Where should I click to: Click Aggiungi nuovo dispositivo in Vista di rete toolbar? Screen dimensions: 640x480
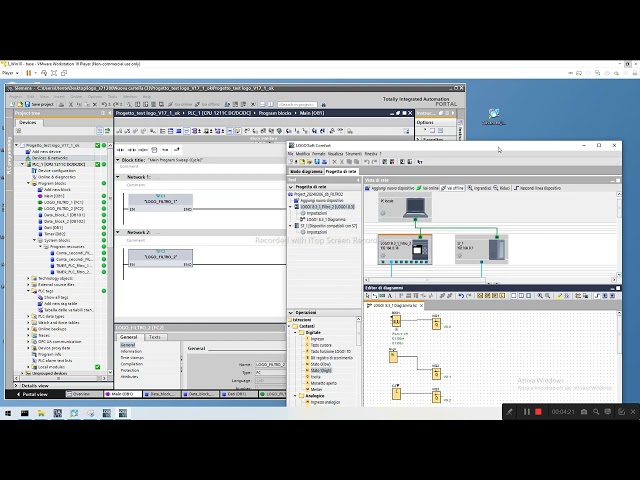389,188
